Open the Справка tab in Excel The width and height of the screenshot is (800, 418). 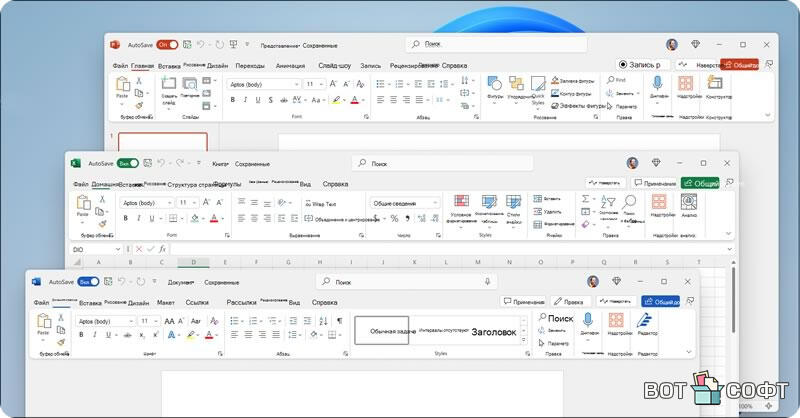point(335,184)
